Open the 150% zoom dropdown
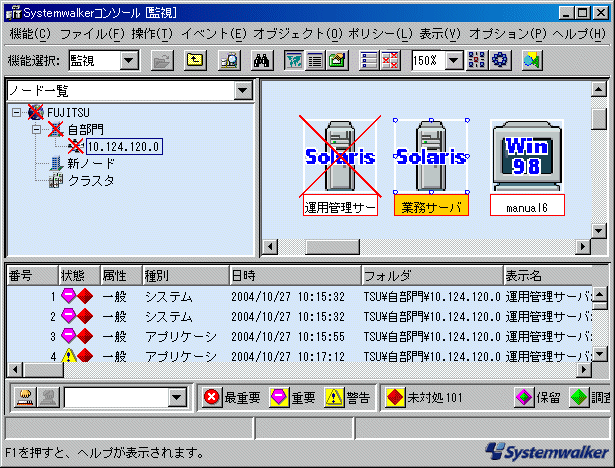 click(454, 61)
